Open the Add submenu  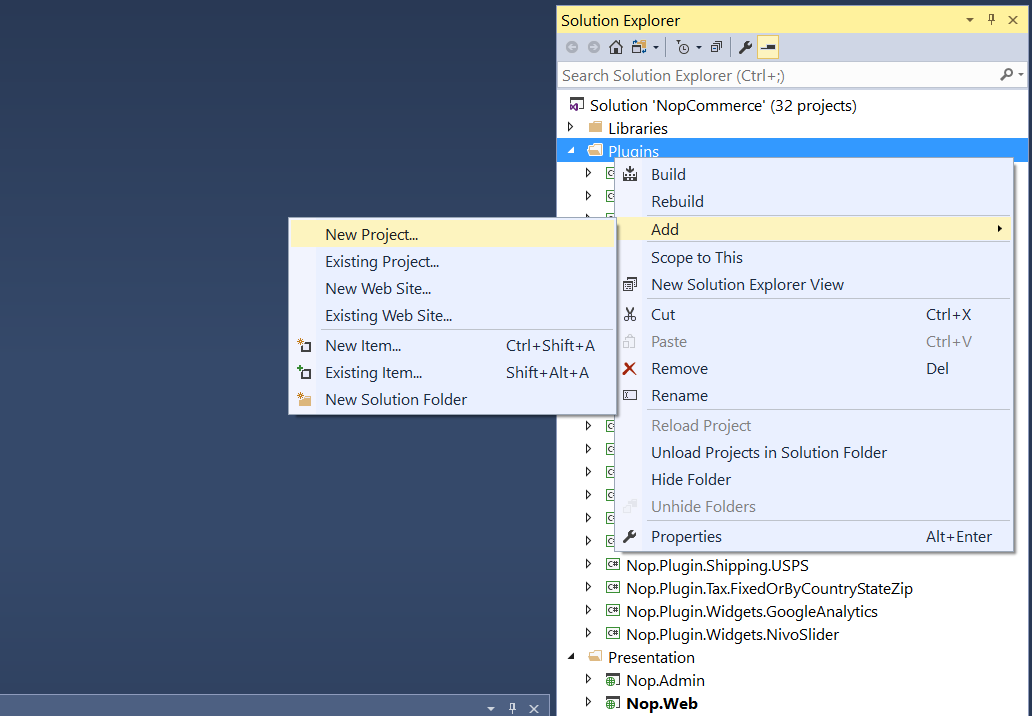[x=813, y=229]
